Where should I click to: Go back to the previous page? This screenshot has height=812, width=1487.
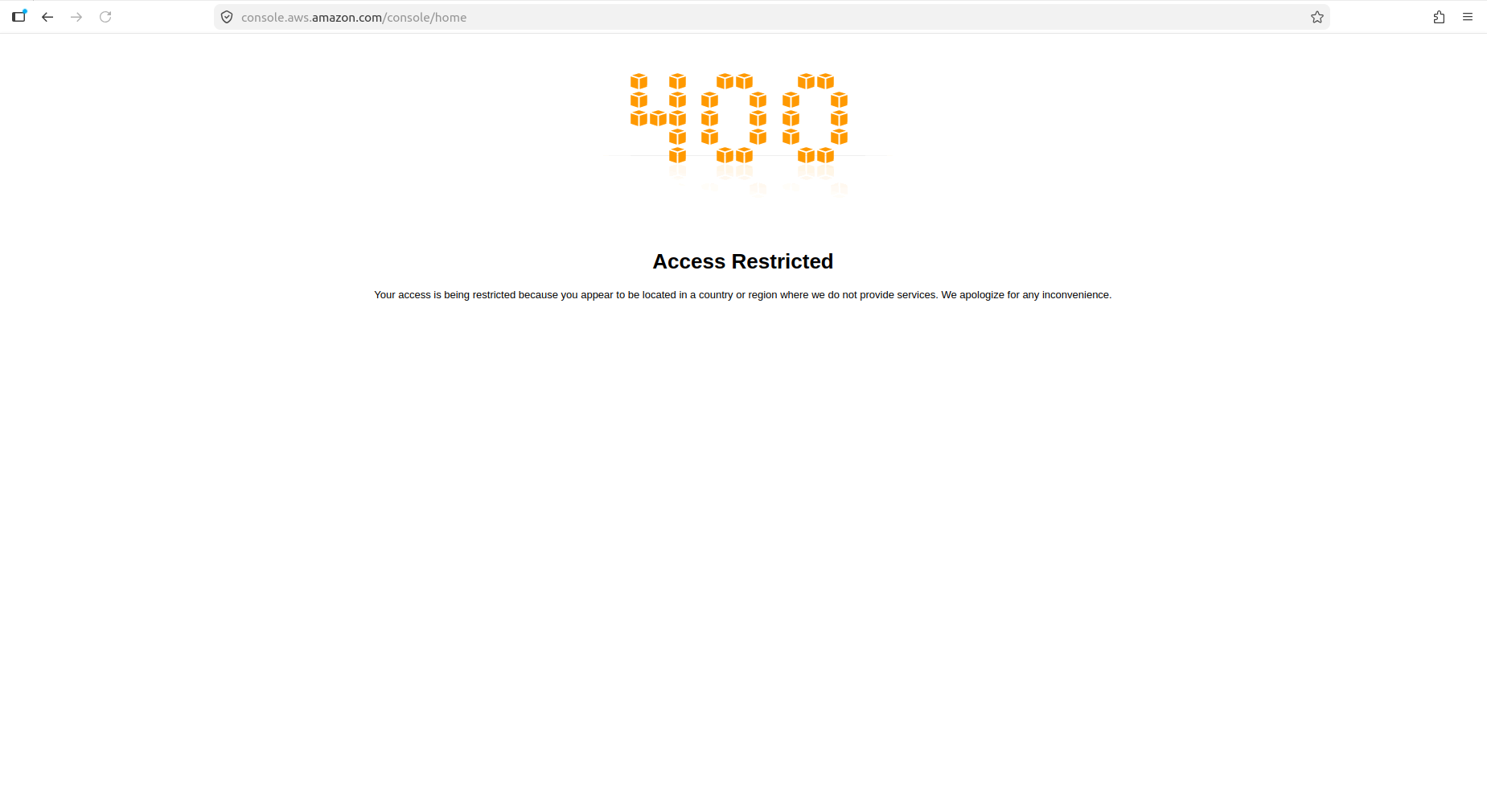point(47,17)
